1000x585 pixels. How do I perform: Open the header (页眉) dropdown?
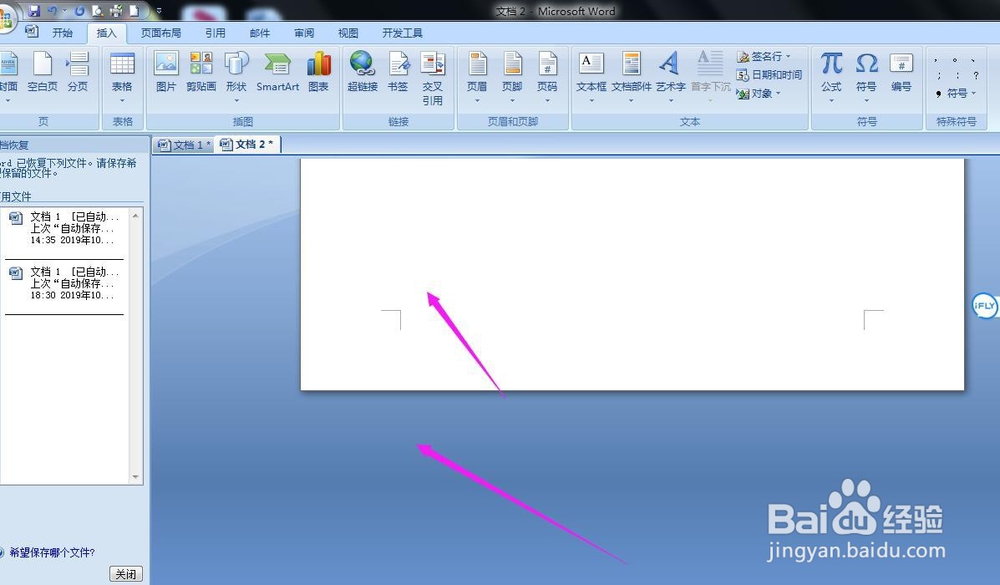(477, 78)
